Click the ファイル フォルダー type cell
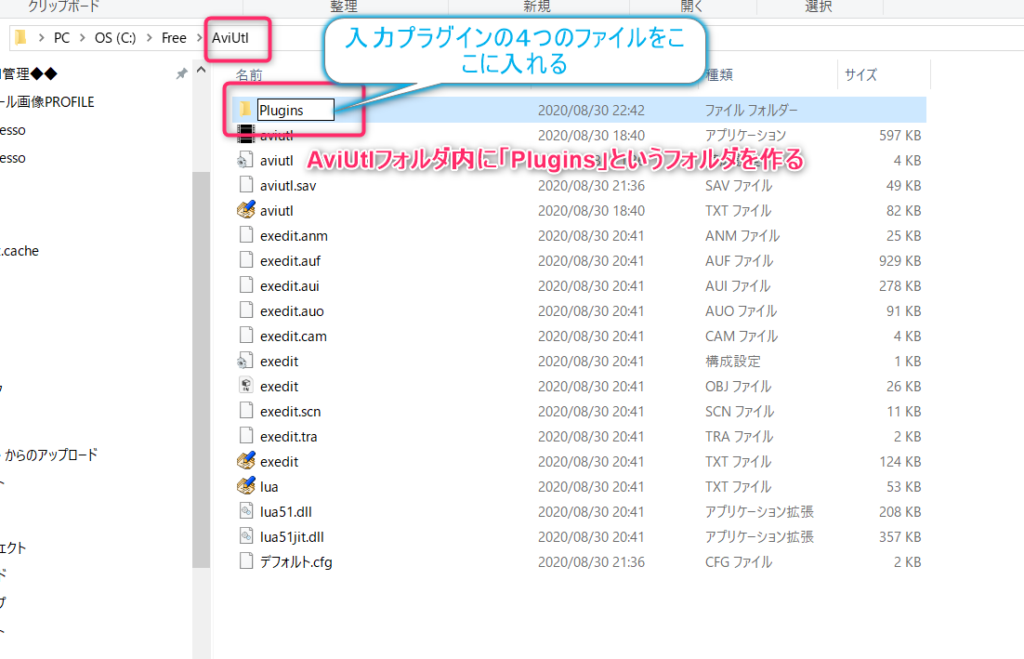 tap(752, 110)
